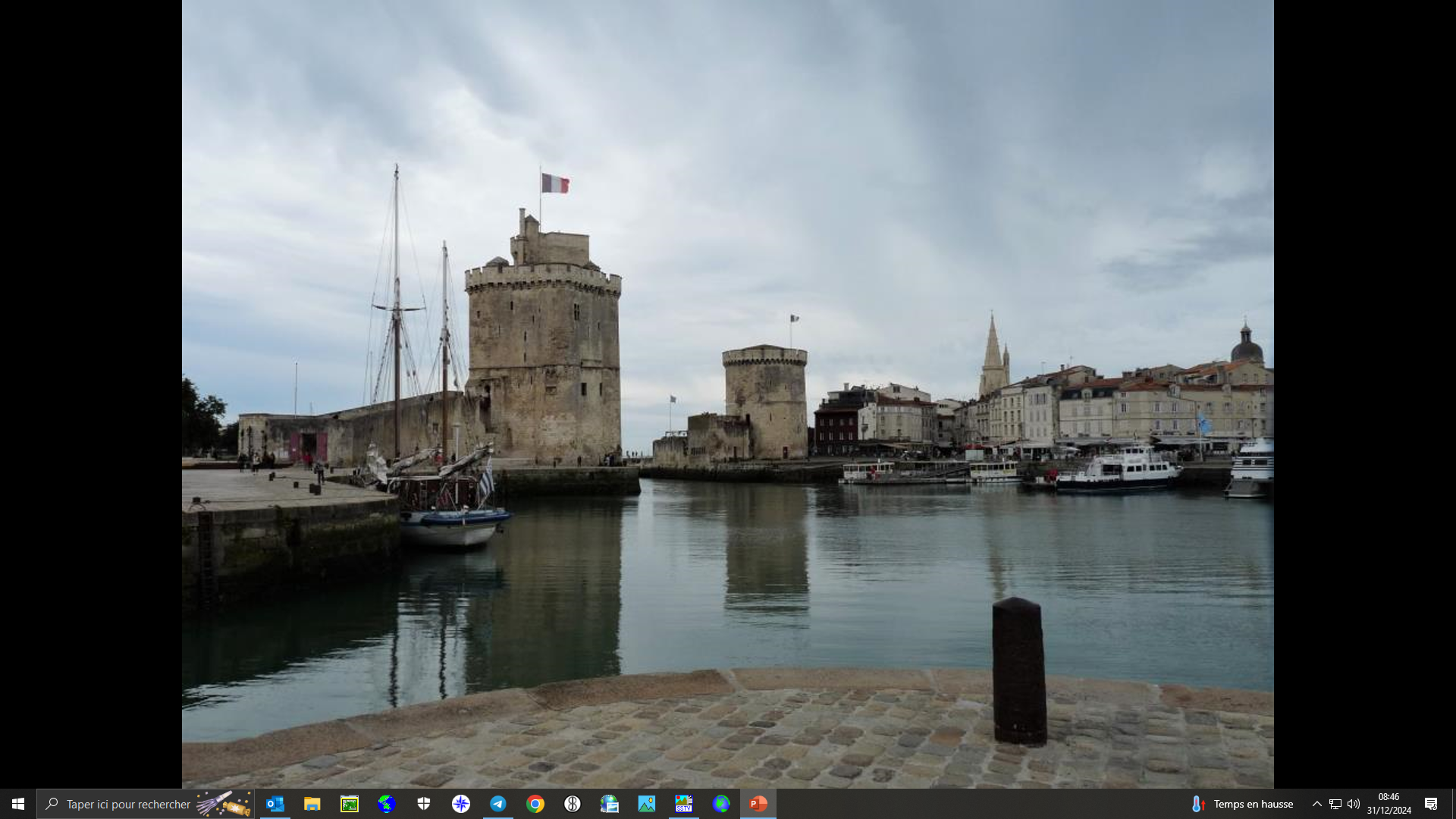Expand hidden system tray icons chevron
Screen dimensions: 1456x819
pos(1316,804)
